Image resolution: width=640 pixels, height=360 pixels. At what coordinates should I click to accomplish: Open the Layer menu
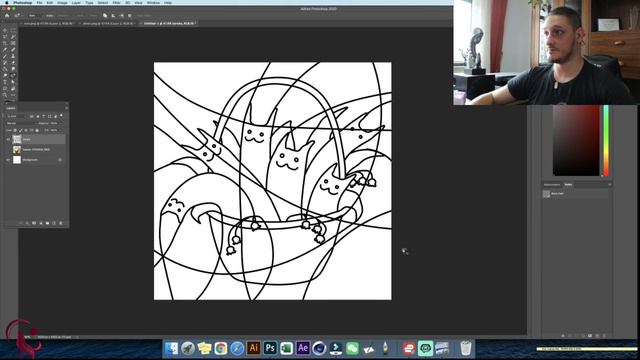point(76,2)
